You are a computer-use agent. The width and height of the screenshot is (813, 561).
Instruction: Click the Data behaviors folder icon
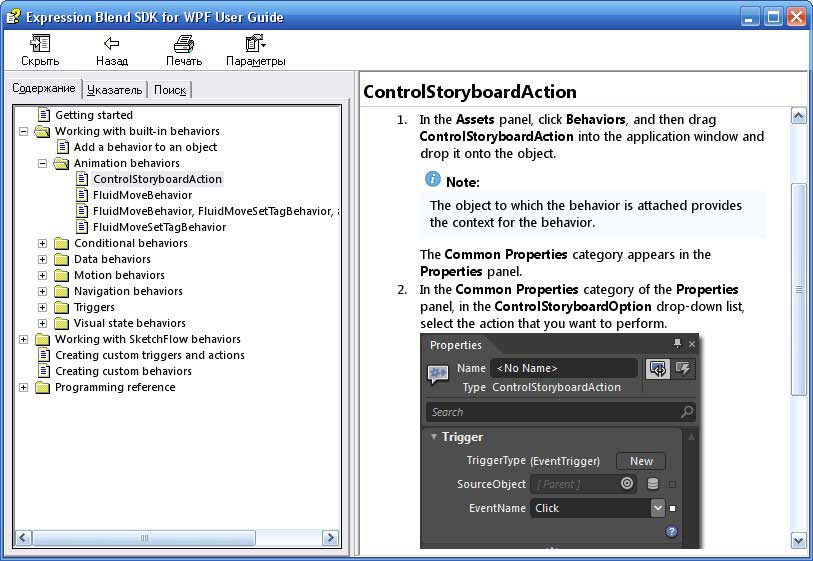tap(62, 259)
